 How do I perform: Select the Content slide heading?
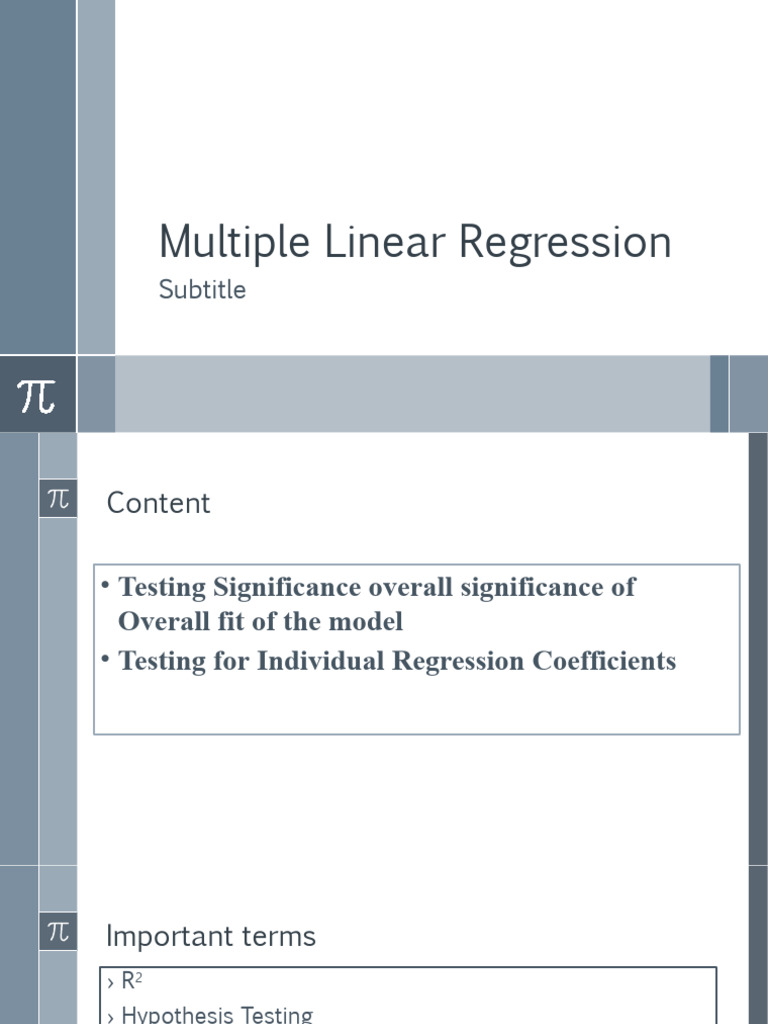[x=158, y=503]
